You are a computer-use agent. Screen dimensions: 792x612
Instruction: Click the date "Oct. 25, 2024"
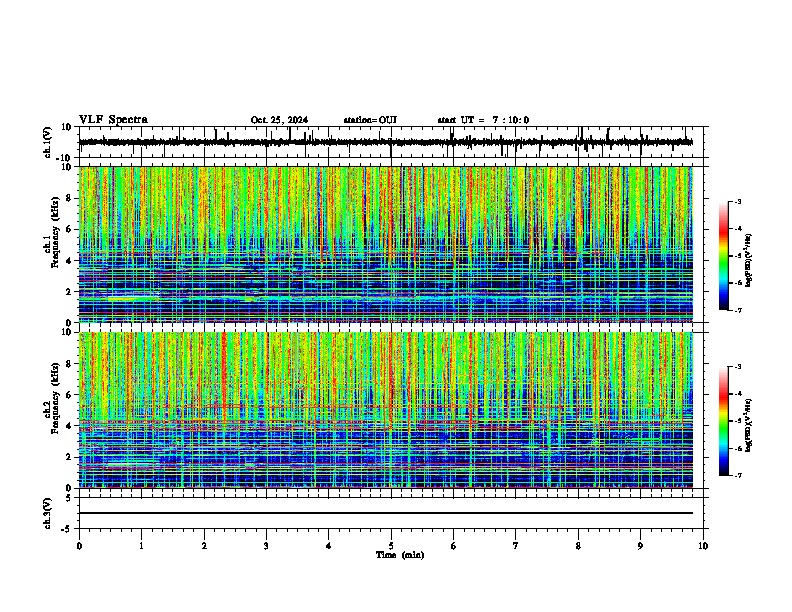[x=279, y=120]
